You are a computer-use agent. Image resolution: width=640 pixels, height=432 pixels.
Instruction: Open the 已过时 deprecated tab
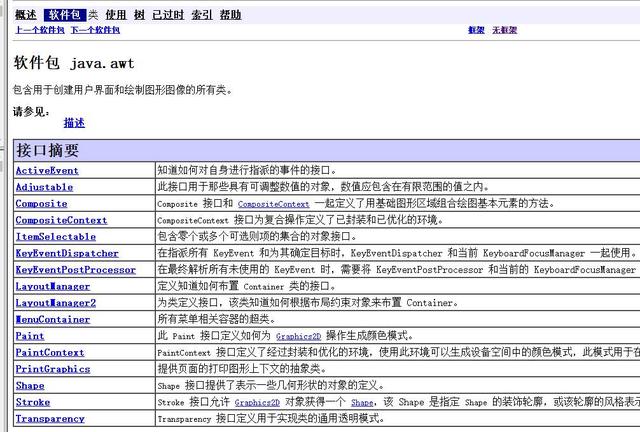coord(168,15)
